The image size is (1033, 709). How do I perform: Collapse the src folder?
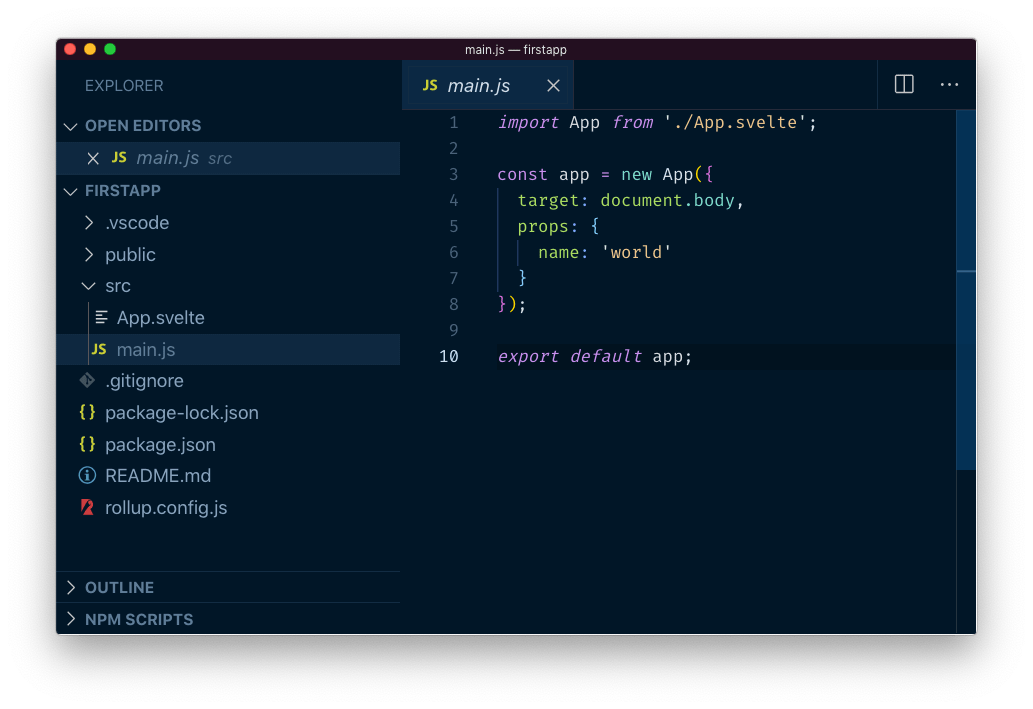pyautogui.click(x=89, y=286)
